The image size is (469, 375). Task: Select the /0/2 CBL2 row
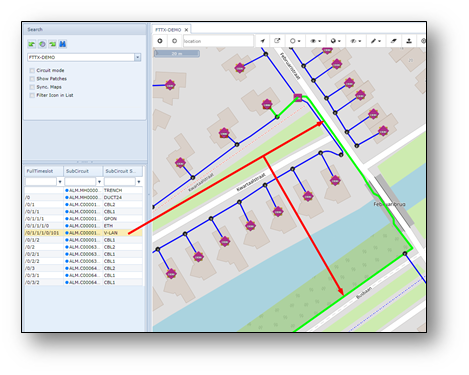click(x=84, y=247)
